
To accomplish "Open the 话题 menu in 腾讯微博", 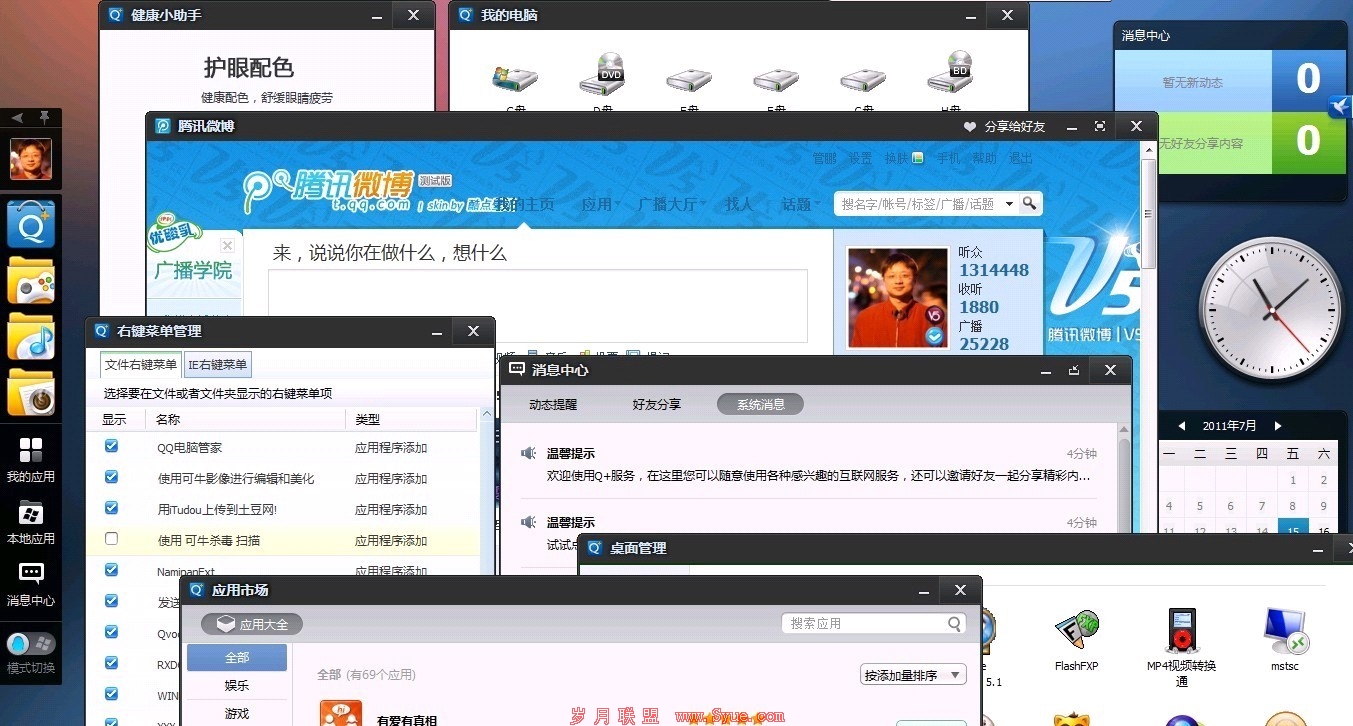I will coord(800,204).
